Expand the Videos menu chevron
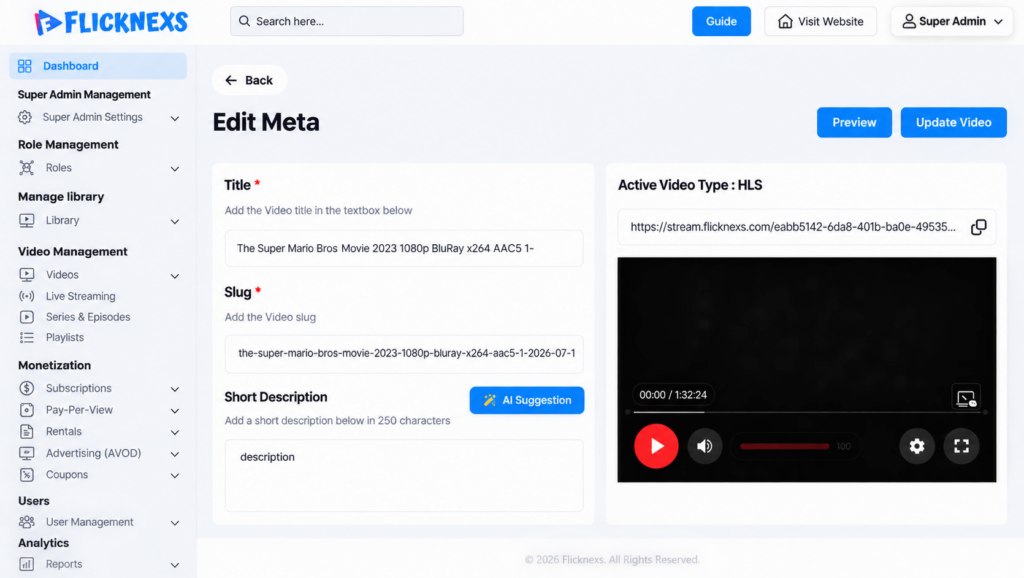Viewport: 1024px width, 578px height. (x=175, y=276)
